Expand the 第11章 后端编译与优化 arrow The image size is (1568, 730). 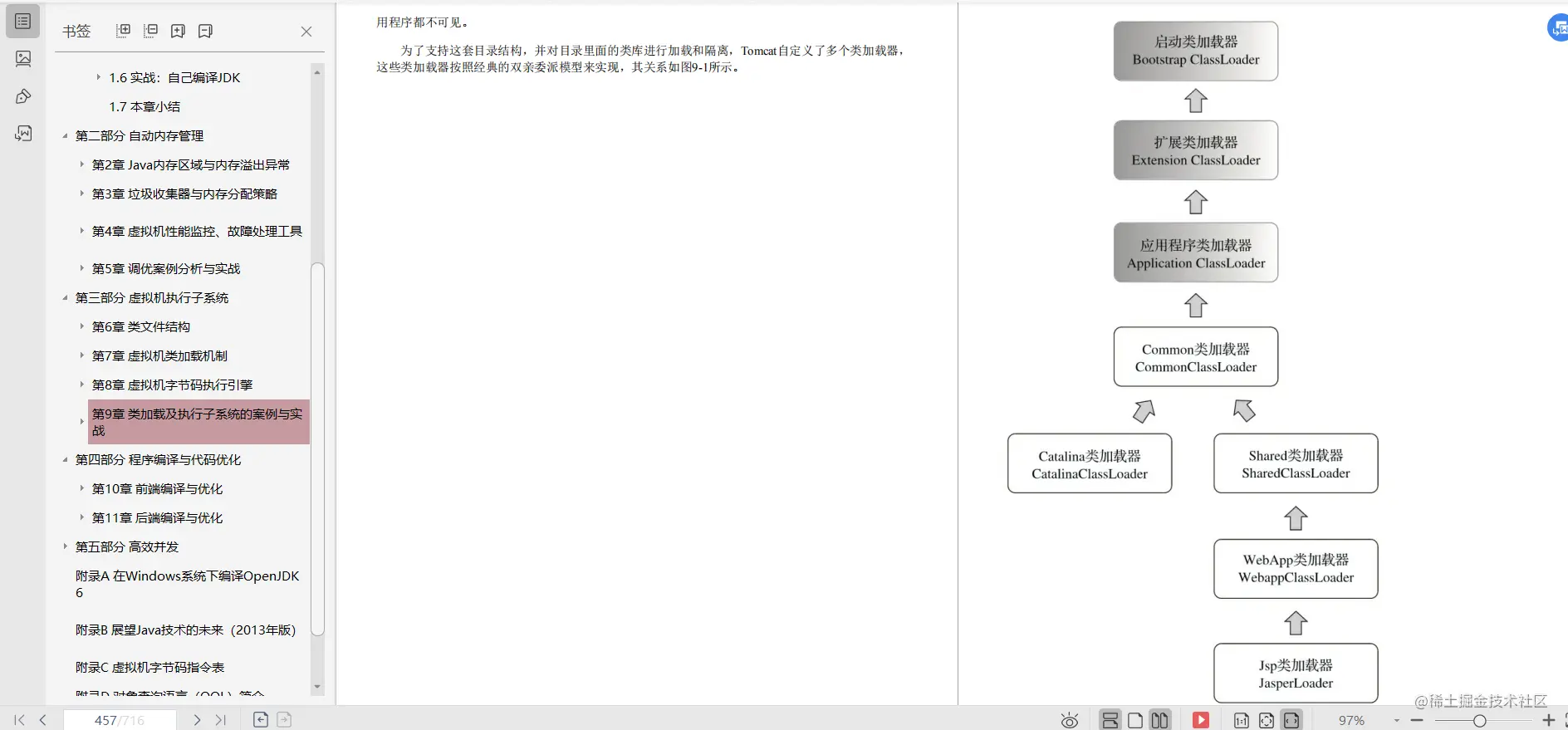click(81, 517)
